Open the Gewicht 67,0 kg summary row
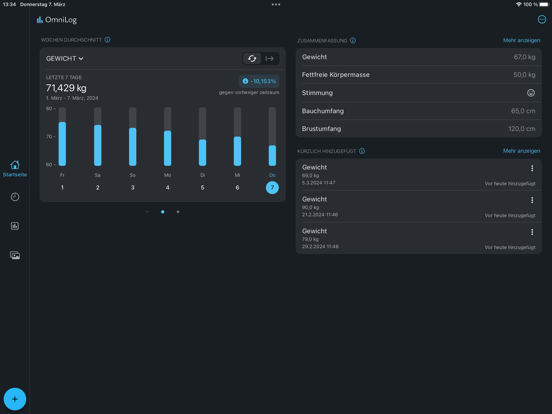The width and height of the screenshot is (552, 414). click(419, 57)
